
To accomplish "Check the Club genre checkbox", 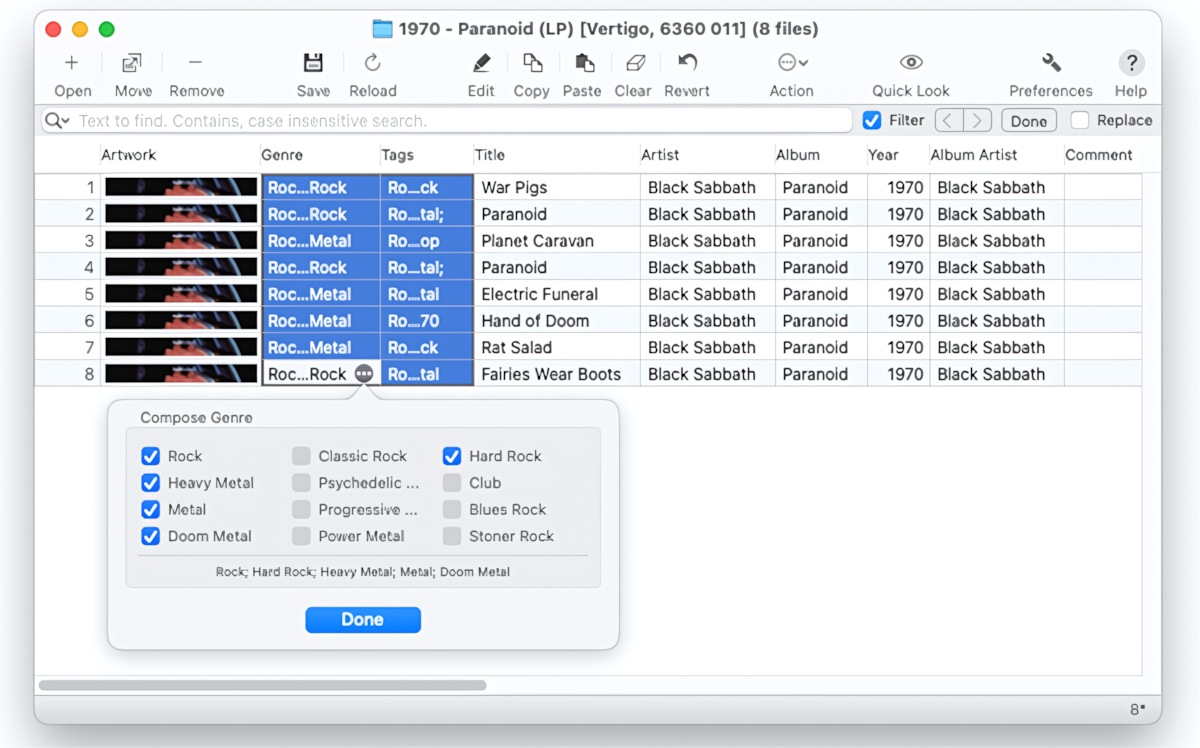I will [x=452, y=483].
